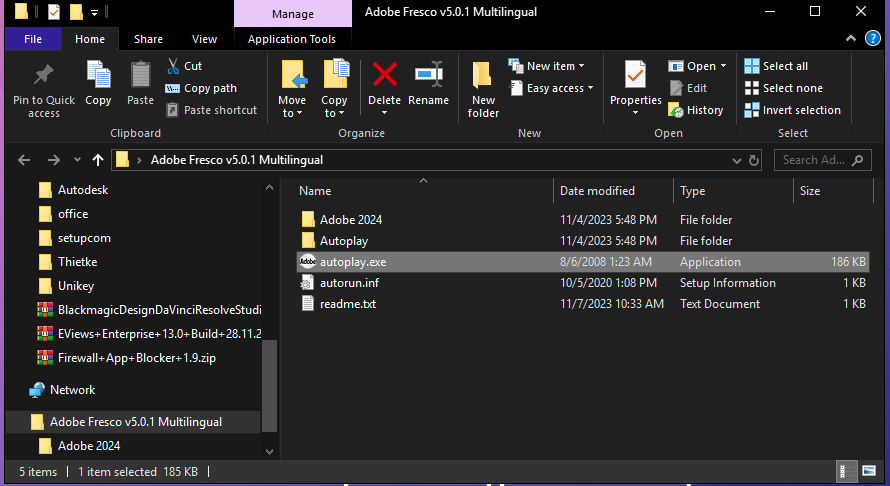Click the Cut scissors icon
The height and width of the screenshot is (486, 890).
pos(172,66)
